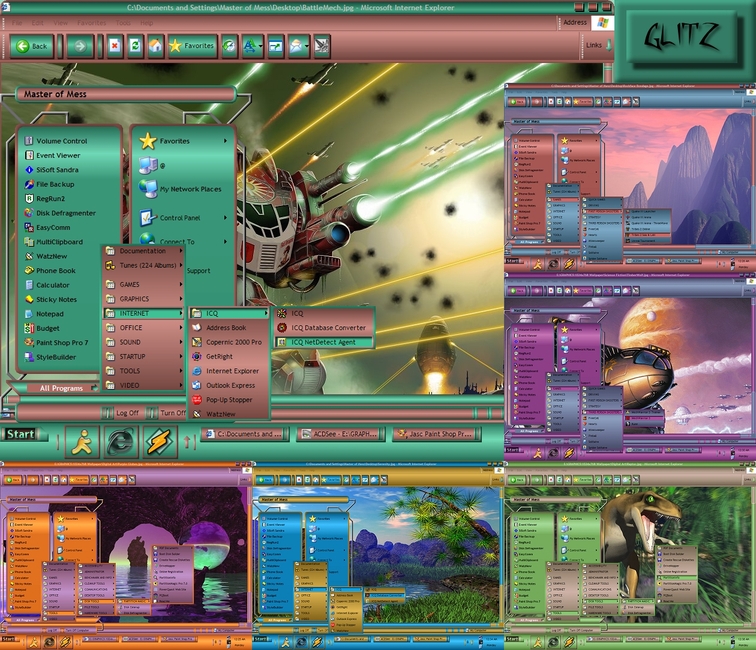
Task: Open the Tools menu
Action: [123, 23]
